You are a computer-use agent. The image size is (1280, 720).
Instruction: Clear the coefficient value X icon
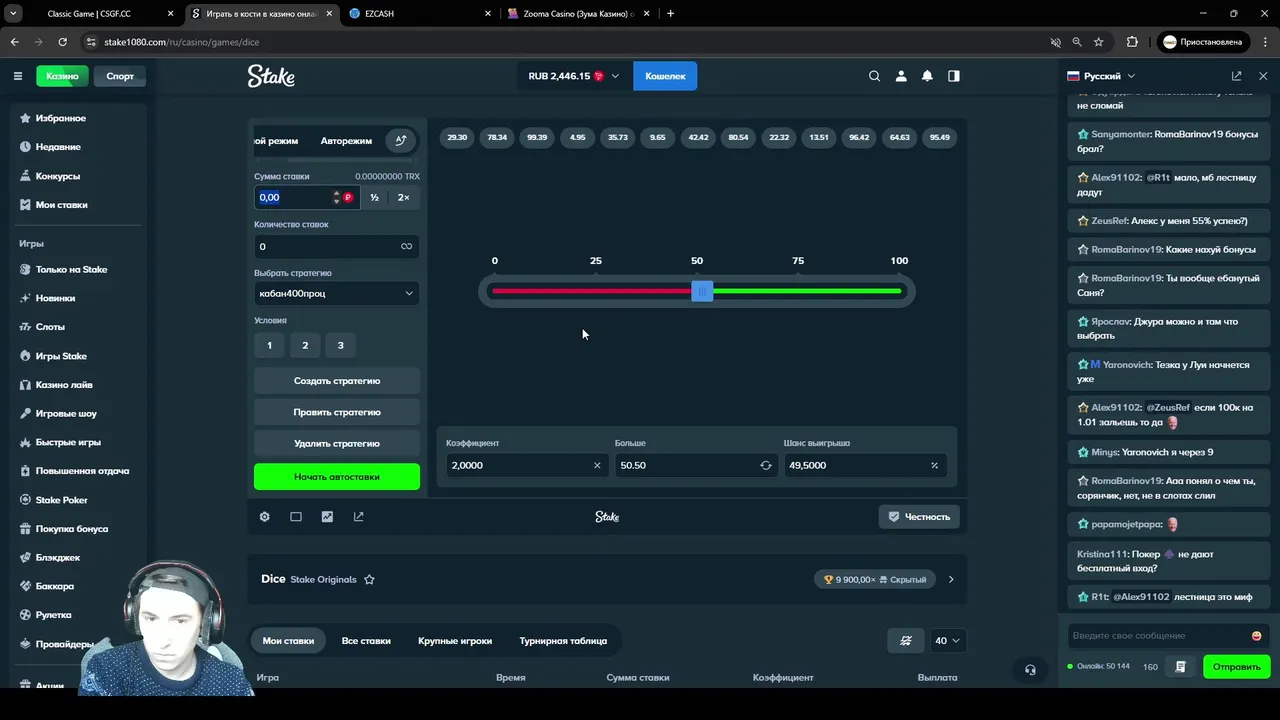597,465
